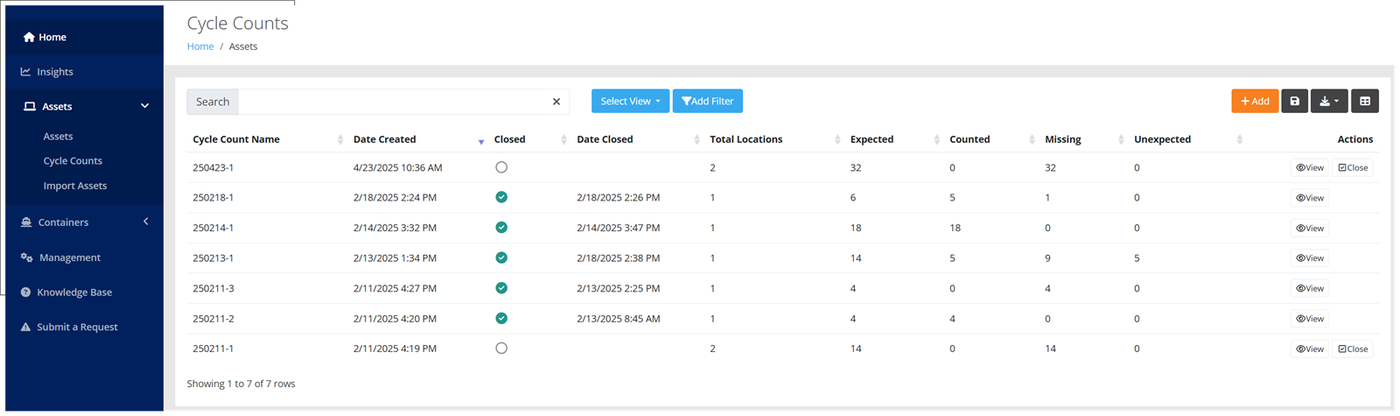Click date closed 2/14/2025 3:47 PM
Viewport: 1400px width, 416px height.
(x=618, y=228)
